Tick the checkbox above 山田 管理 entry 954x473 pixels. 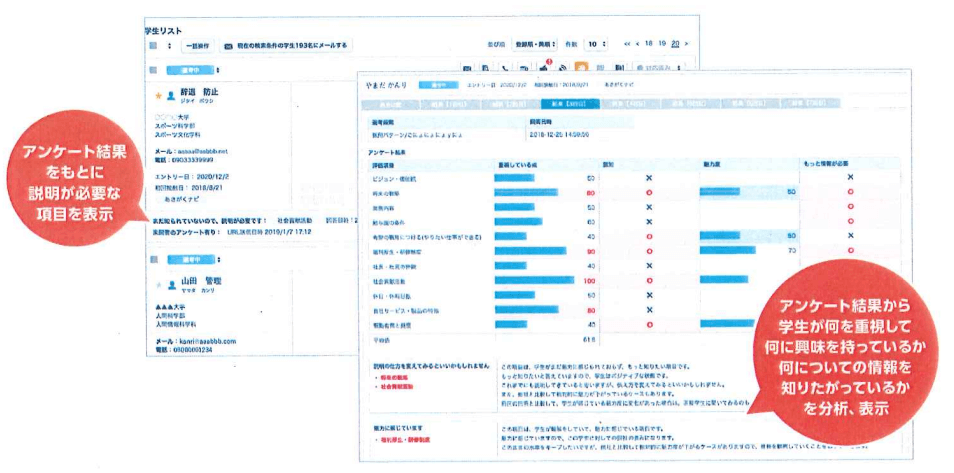click(153, 260)
